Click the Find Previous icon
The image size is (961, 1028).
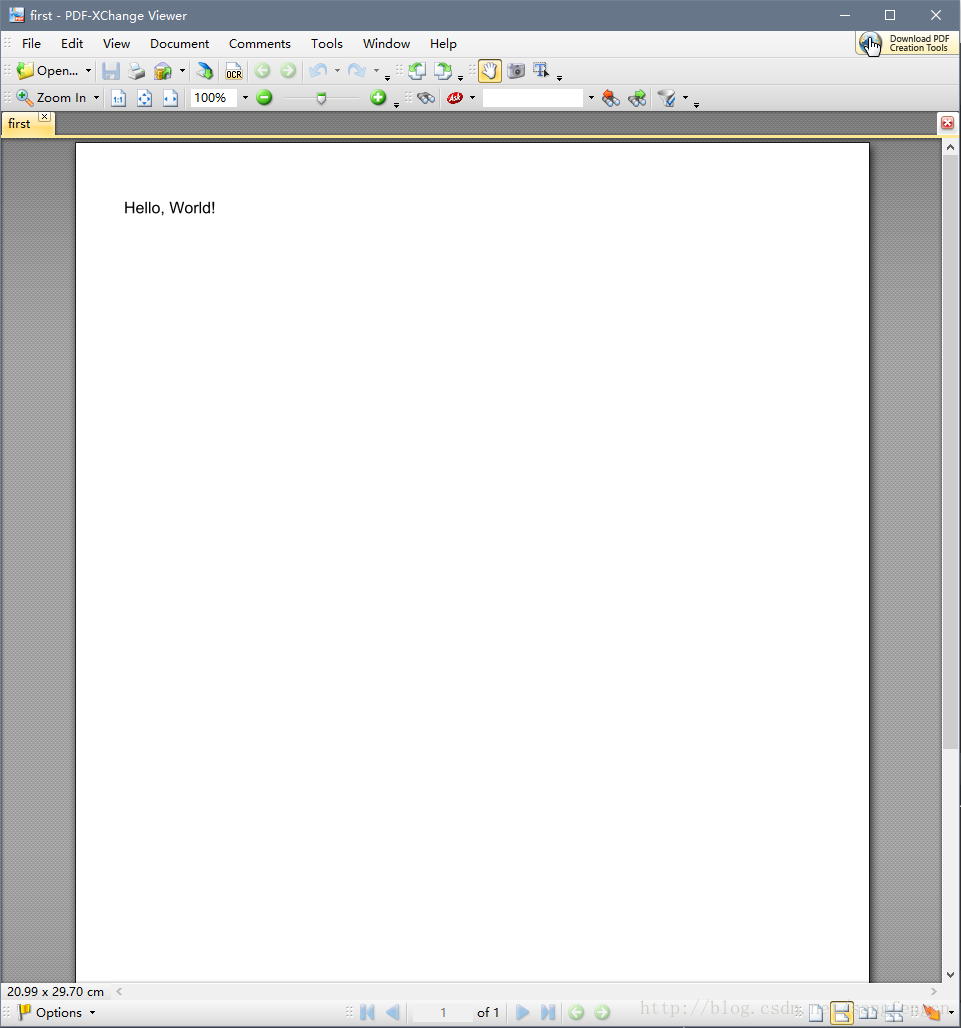coord(611,98)
